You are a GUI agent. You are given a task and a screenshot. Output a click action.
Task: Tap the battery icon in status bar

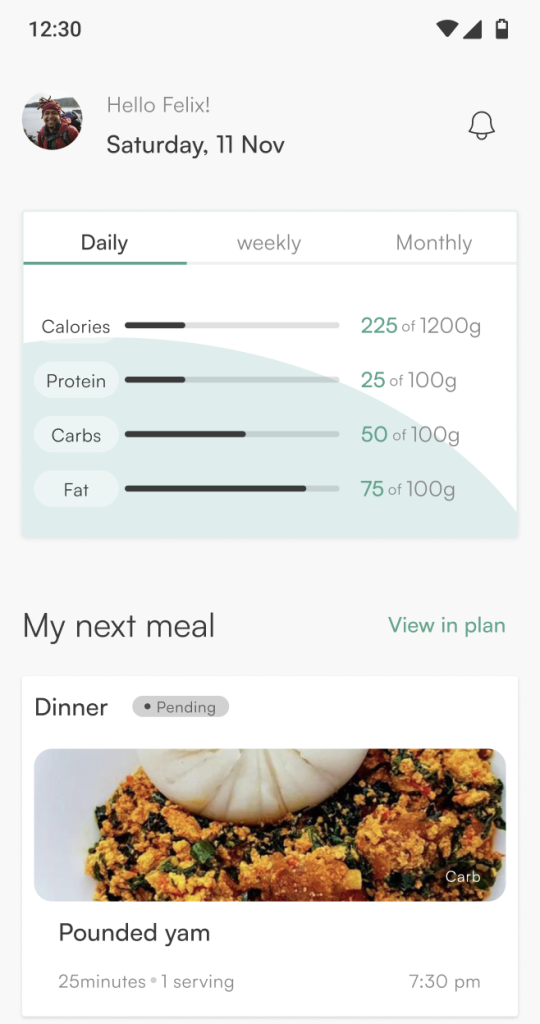[x=501, y=29]
